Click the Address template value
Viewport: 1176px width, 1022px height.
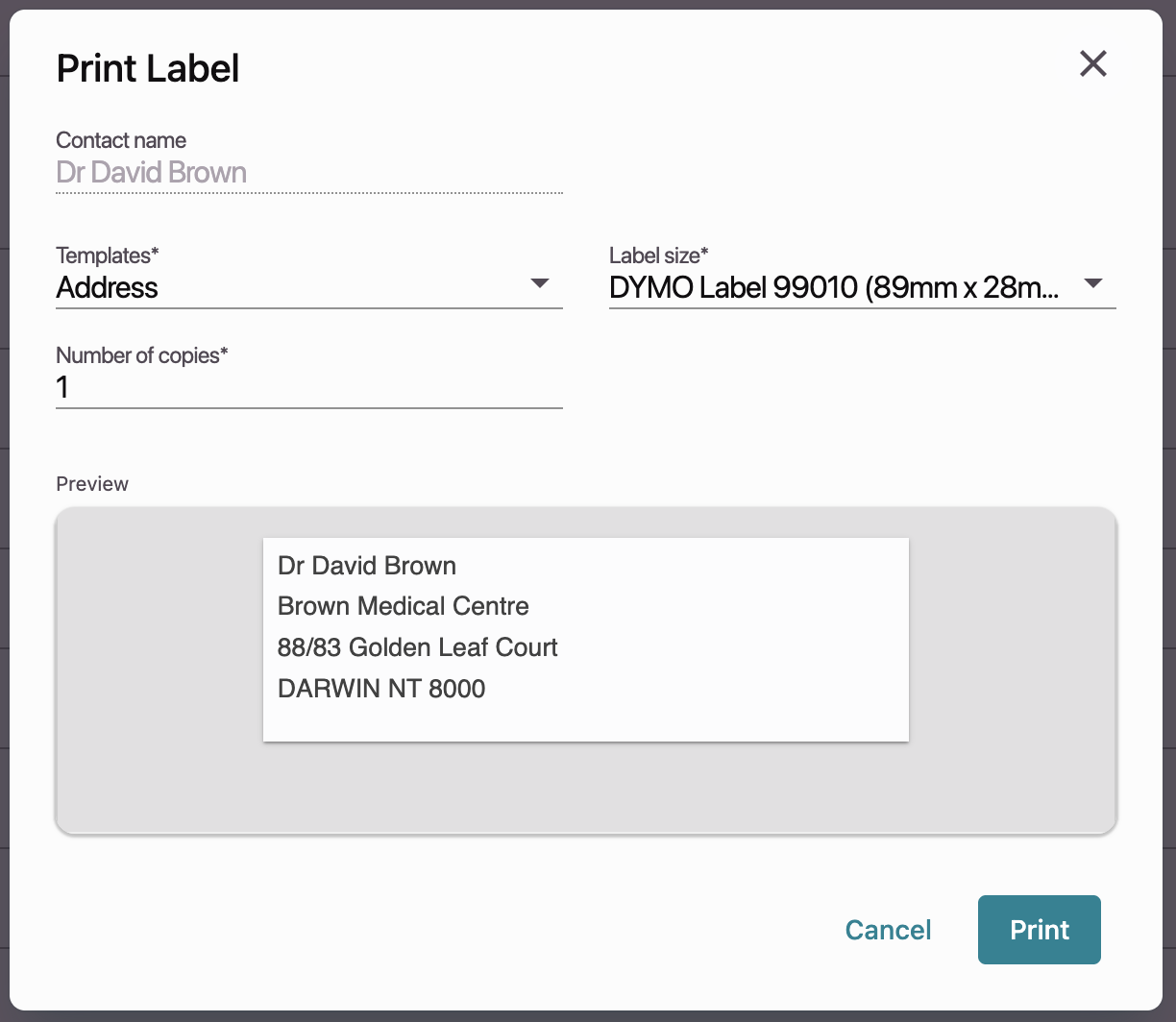pyautogui.click(x=108, y=287)
